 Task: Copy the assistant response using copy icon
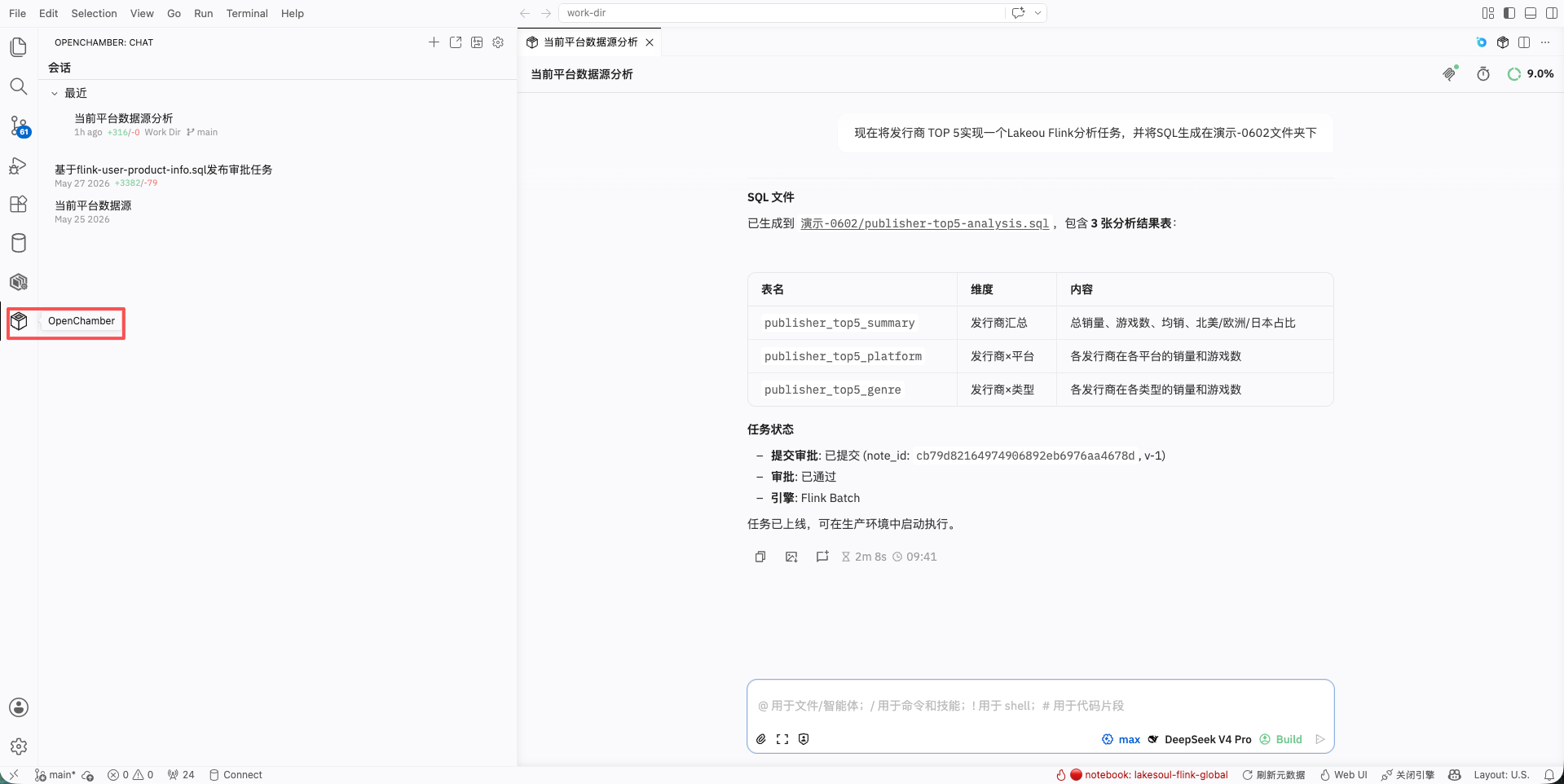point(760,557)
